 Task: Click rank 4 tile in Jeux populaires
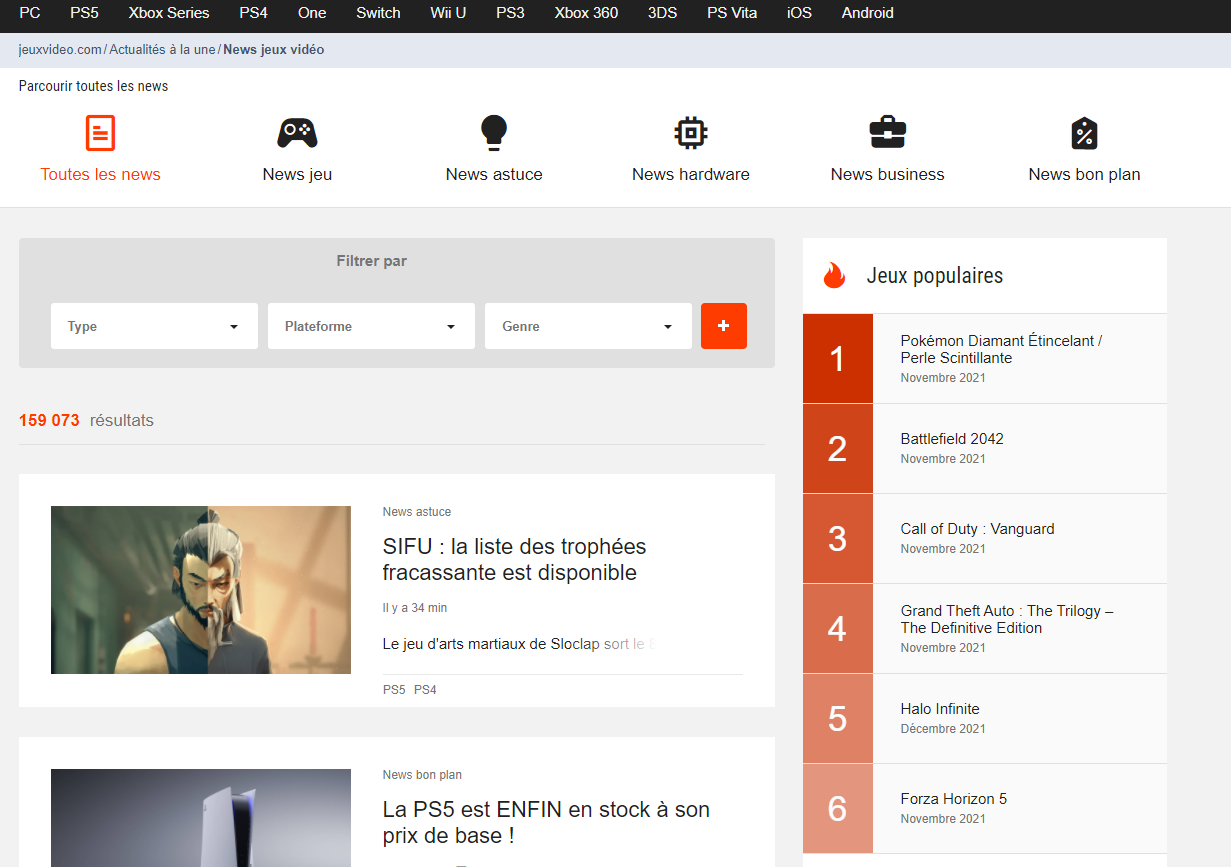click(x=838, y=629)
